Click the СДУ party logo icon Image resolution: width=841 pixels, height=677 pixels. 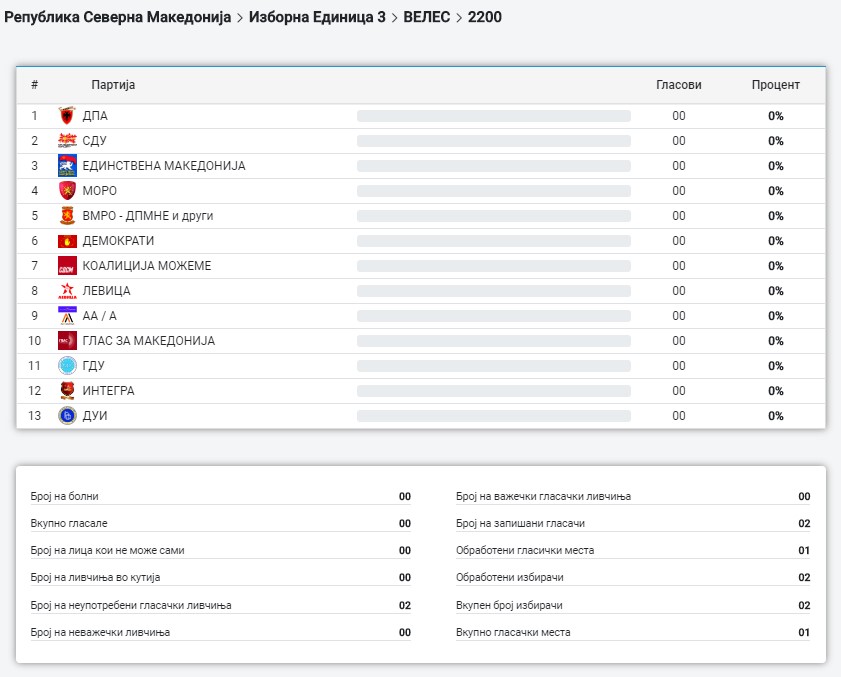click(x=67, y=141)
